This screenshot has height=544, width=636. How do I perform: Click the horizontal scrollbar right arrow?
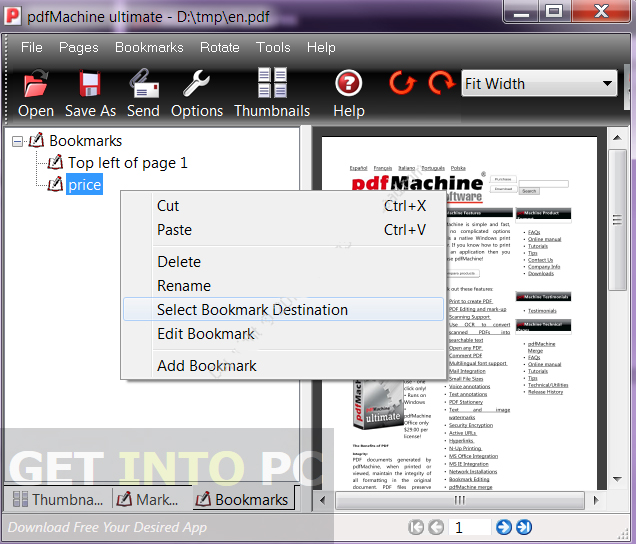coord(596,500)
